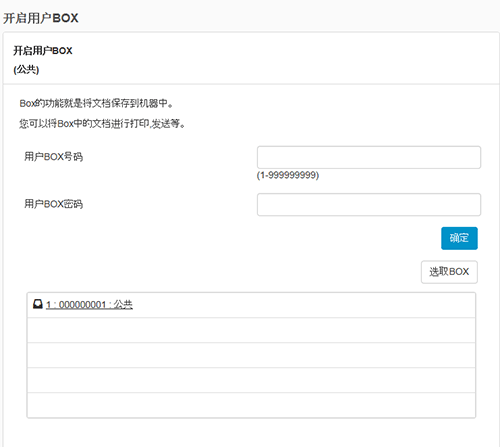Click the (公共) subtitle text
Screen dimensions: 500x447
[x=26, y=70]
